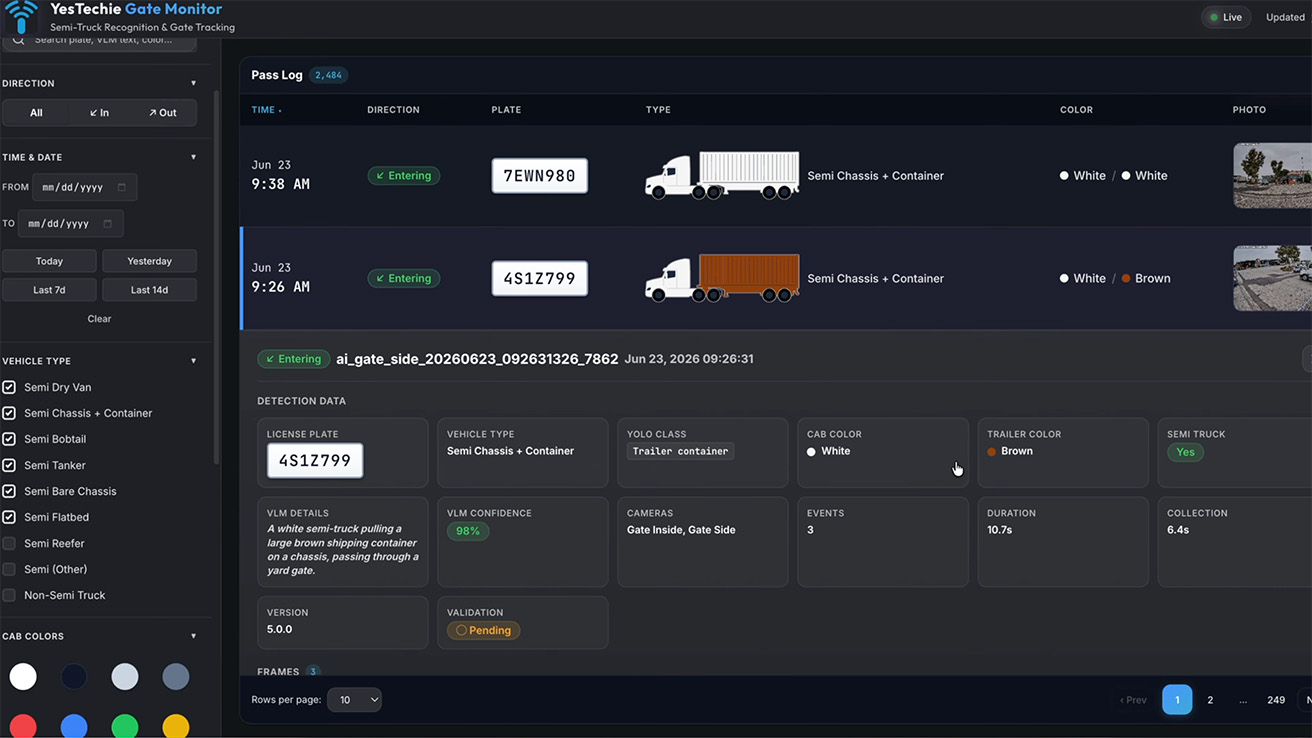The width and height of the screenshot is (1312, 738).
Task: Click plate 7EWN980 in pass log
Action: 540,176
